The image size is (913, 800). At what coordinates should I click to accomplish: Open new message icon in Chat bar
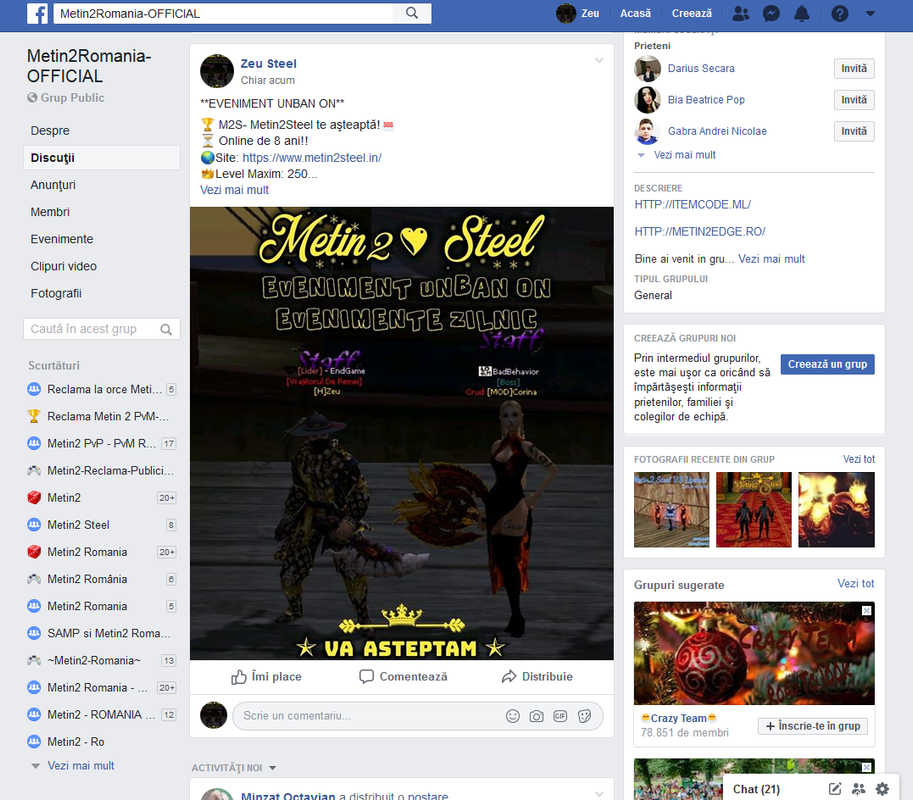[x=834, y=789]
